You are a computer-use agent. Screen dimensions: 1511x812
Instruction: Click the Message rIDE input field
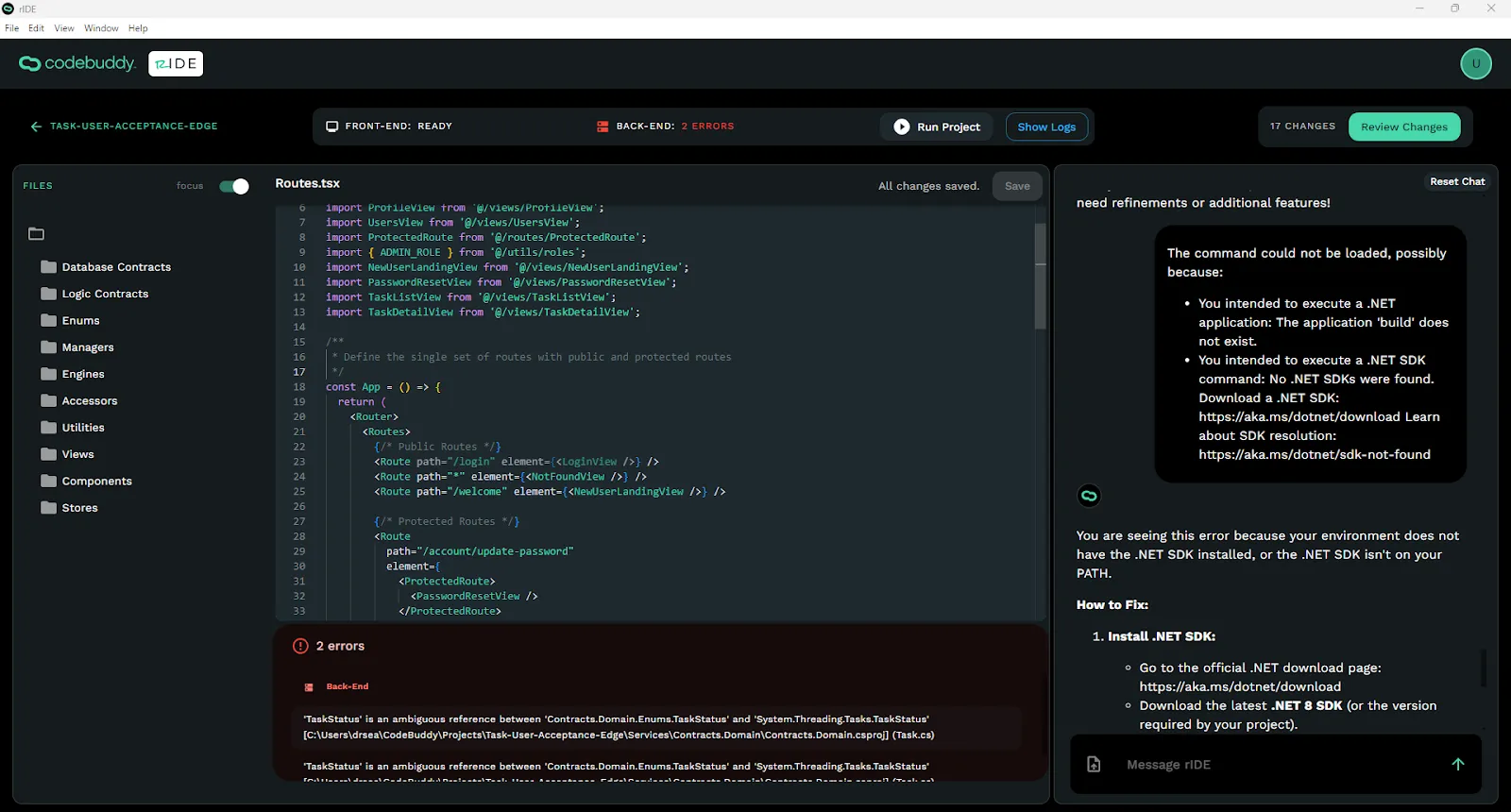click(1275, 764)
